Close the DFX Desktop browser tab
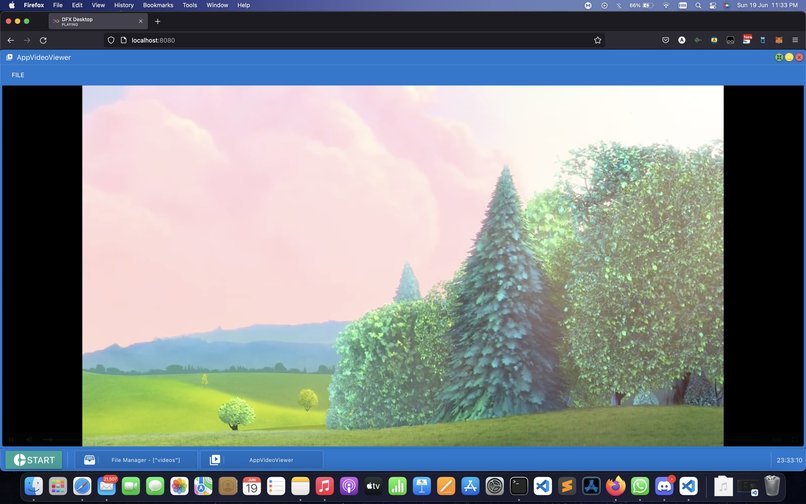 tap(141, 21)
